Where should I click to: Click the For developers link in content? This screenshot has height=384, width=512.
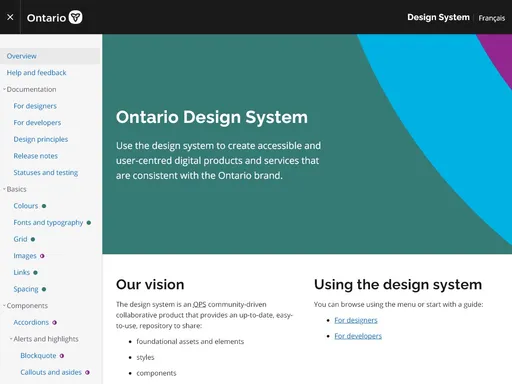pyautogui.click(x=358, y=336)
